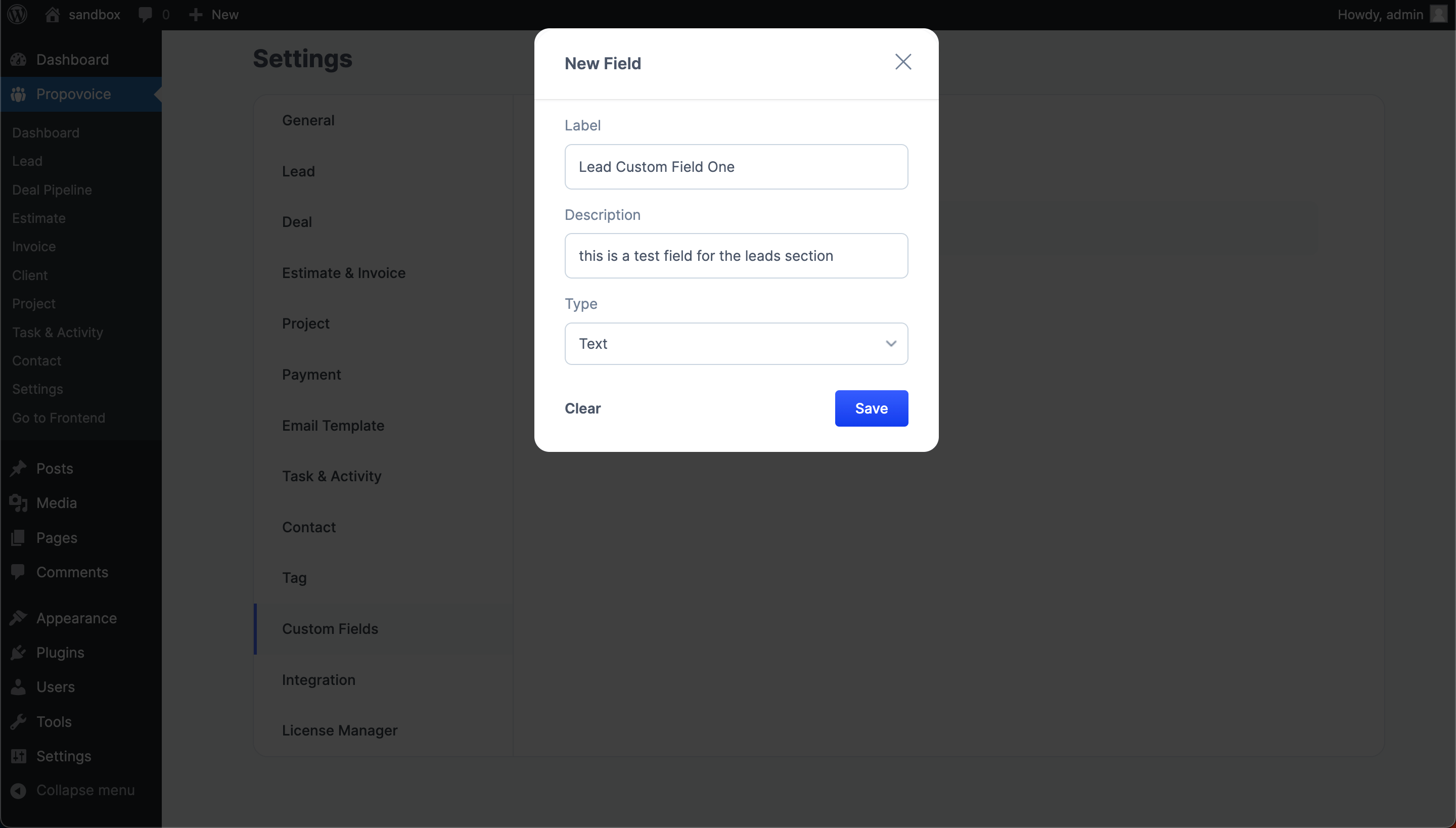The image size is (1456, 828).
Task: Expand the Lead settings section
Action: pyautogui.click(x=298, y=170)
